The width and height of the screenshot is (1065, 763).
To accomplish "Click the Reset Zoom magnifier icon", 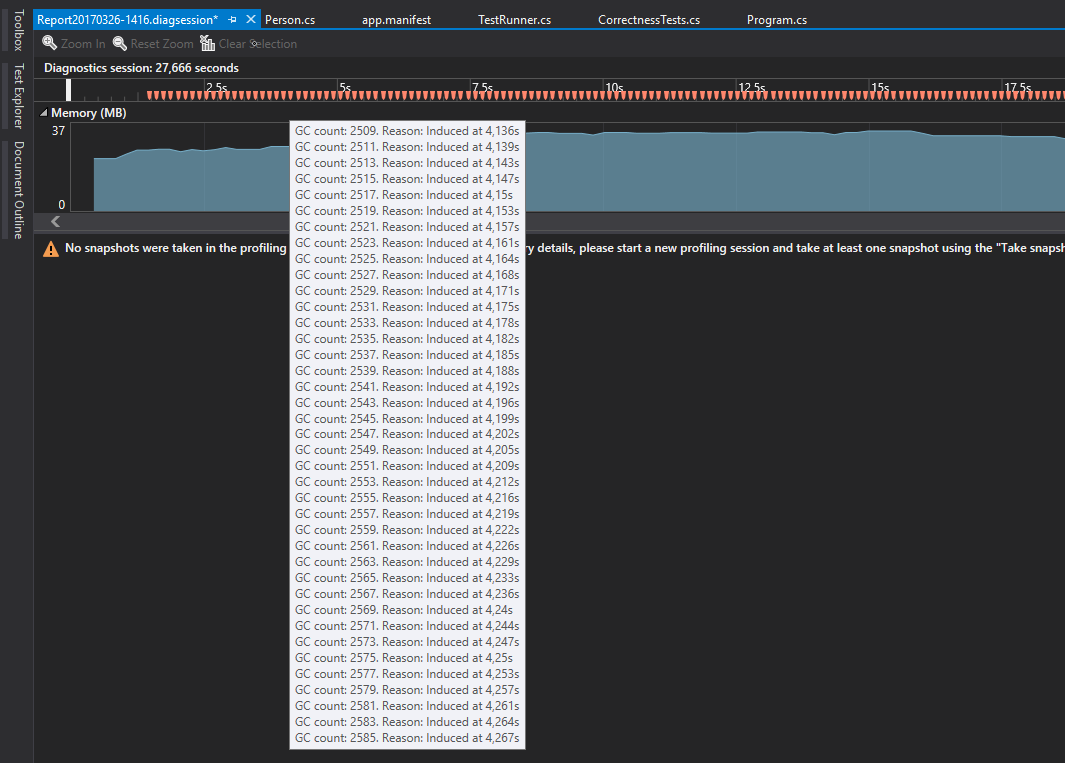I will 120,43.
